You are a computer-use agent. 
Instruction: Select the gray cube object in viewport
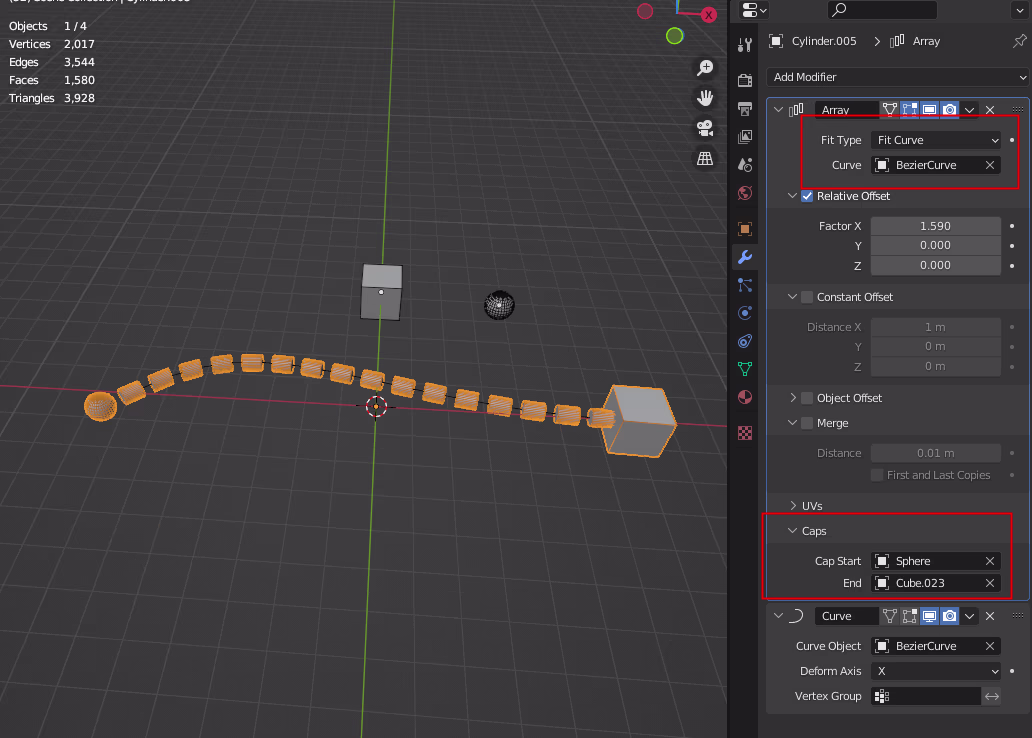[382, 292]
